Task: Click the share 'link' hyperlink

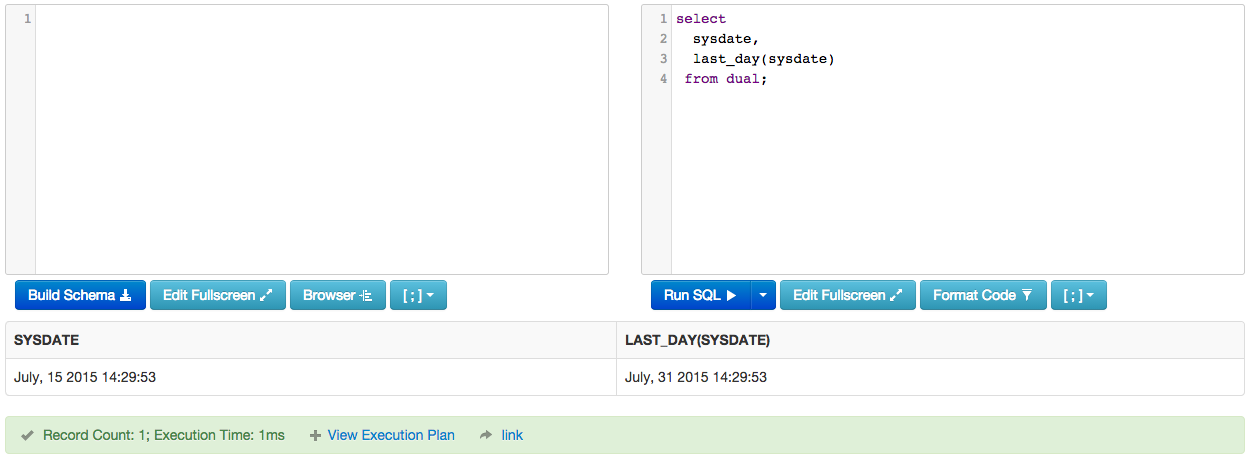Action: point(512,435)
